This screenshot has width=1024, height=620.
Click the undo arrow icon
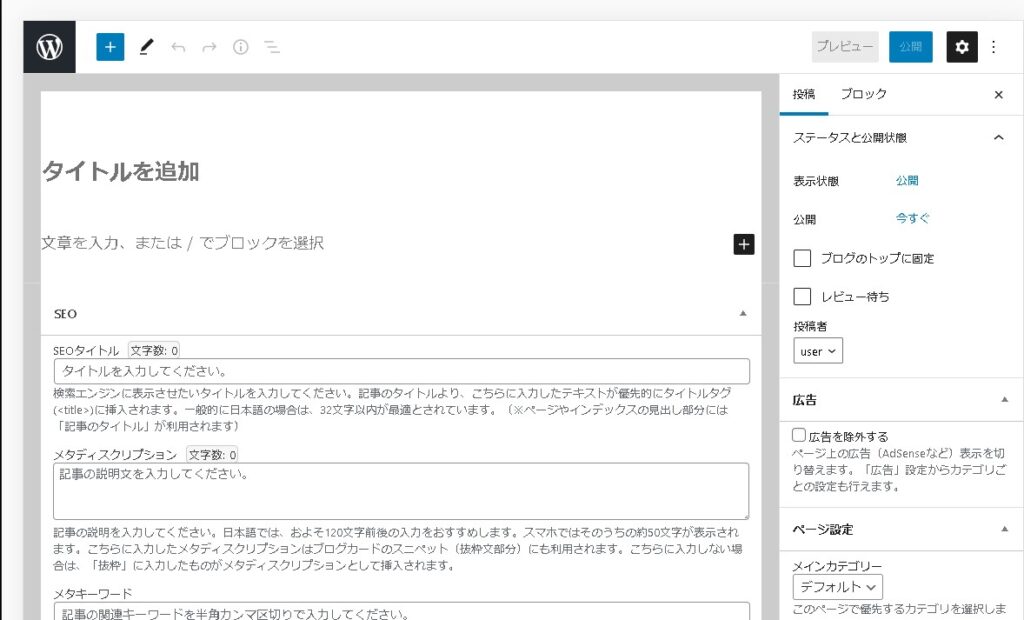(178, 47)
